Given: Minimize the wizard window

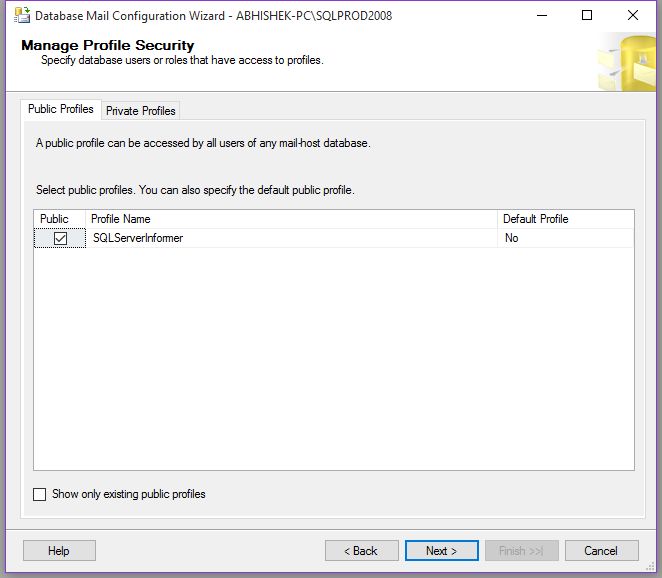Looking at the screenshot, I should pyautogui.click(x=542, y=16).
